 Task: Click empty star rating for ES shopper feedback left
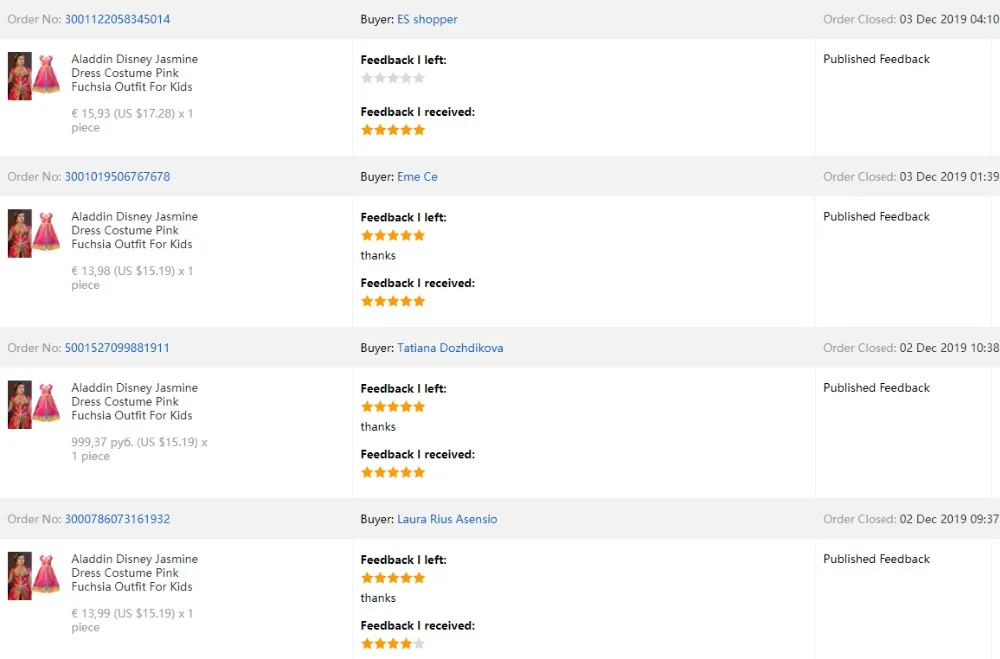[393, 78]
